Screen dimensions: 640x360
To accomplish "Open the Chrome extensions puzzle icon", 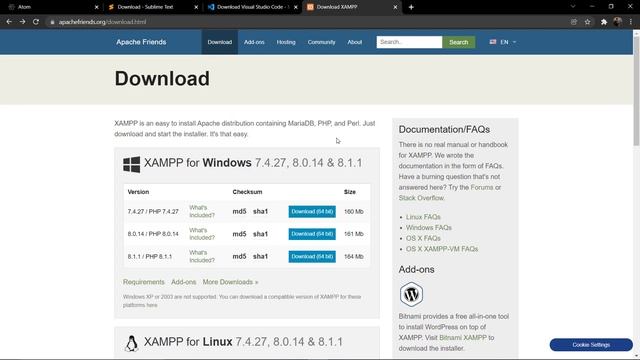I will (x=604, y=22).
